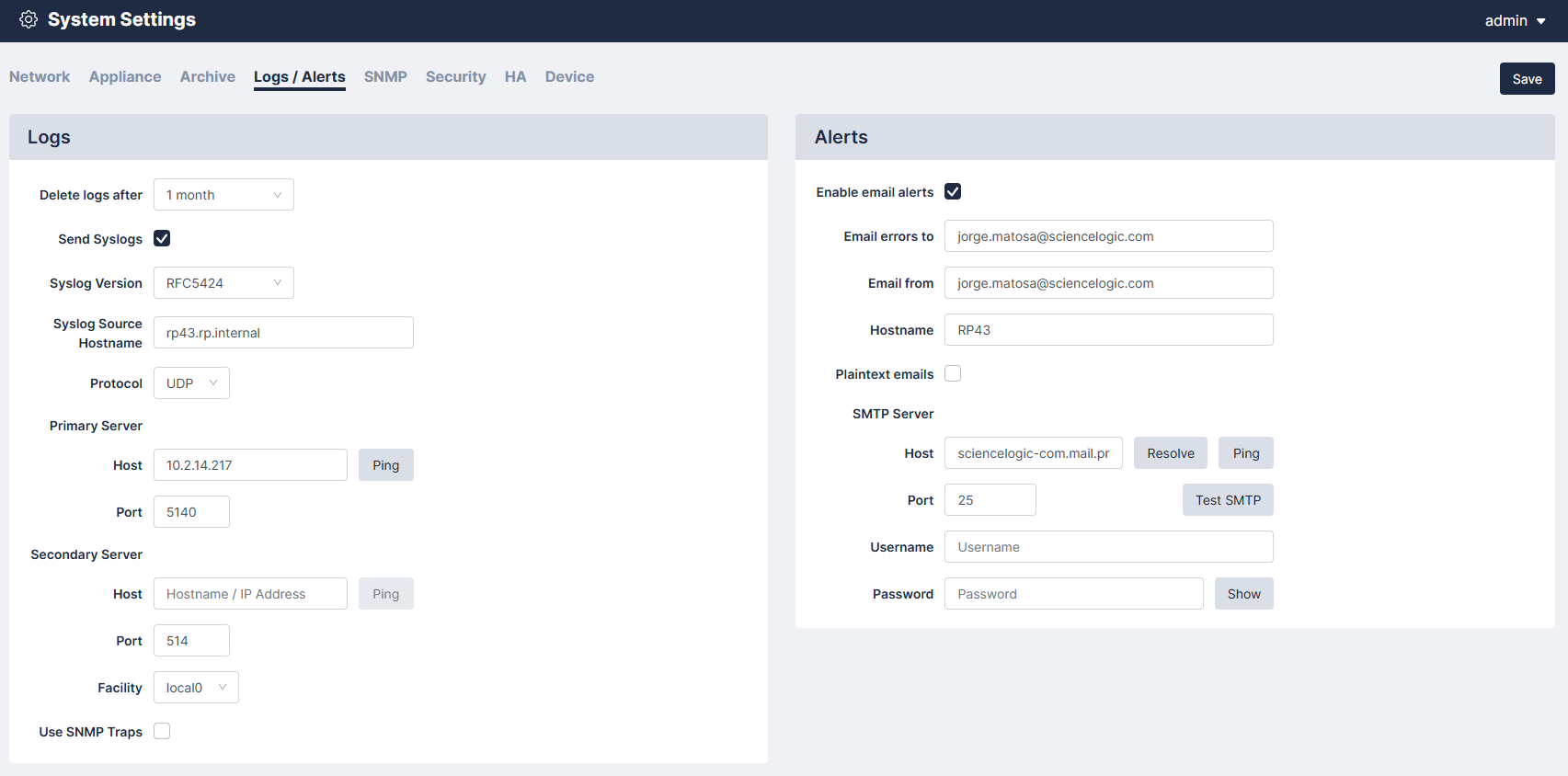Disable the Enable email alerts checkbox

[x=953, y=191]
